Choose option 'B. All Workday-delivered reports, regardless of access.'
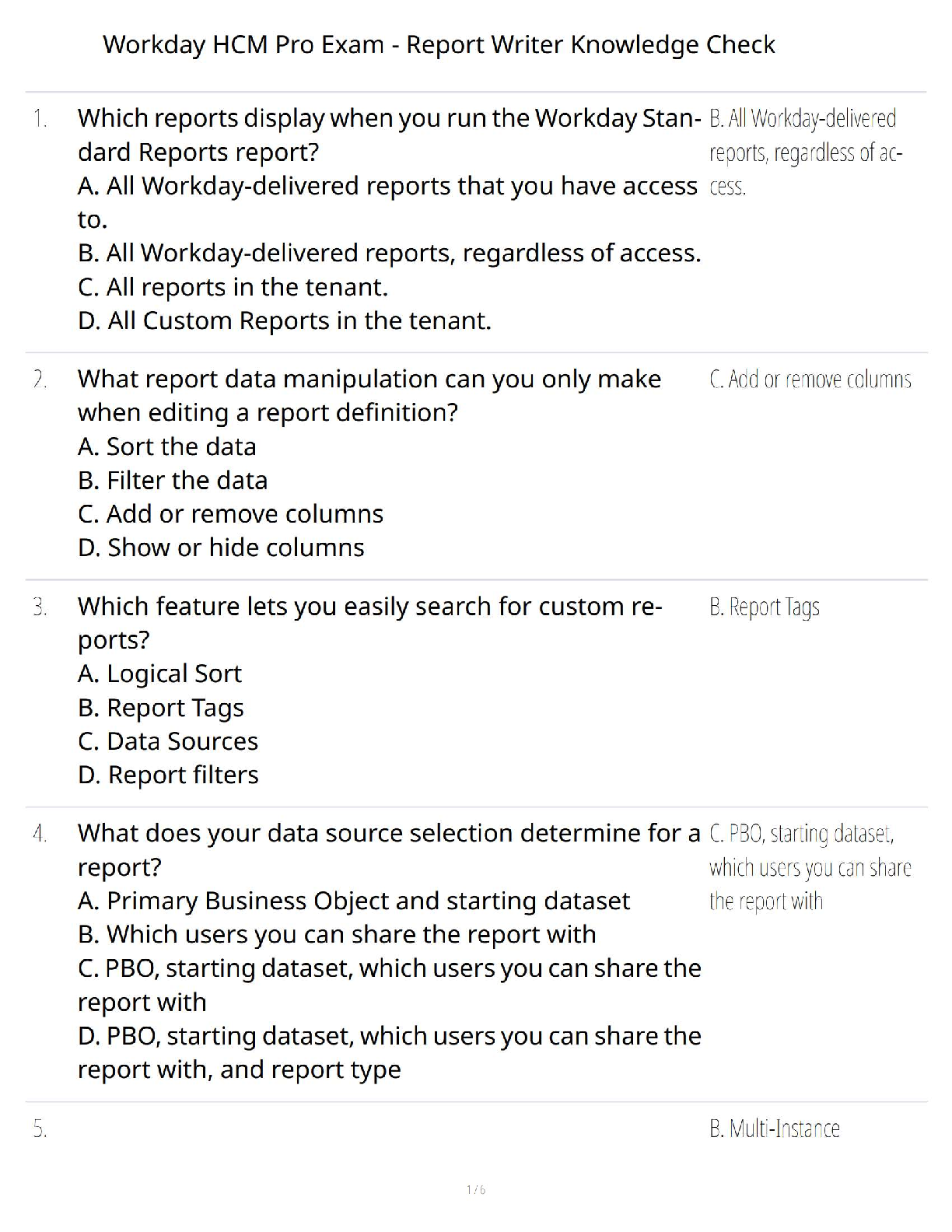The height and width of the screenshot is (1232, 952). tap(389, 253)
